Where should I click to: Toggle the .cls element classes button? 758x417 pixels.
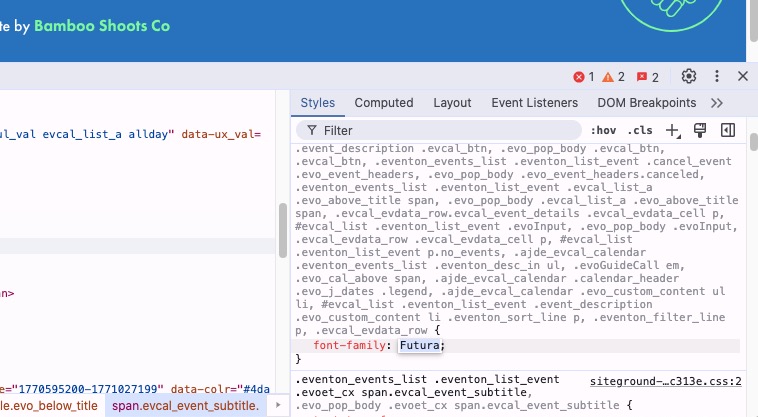[640, 130]
